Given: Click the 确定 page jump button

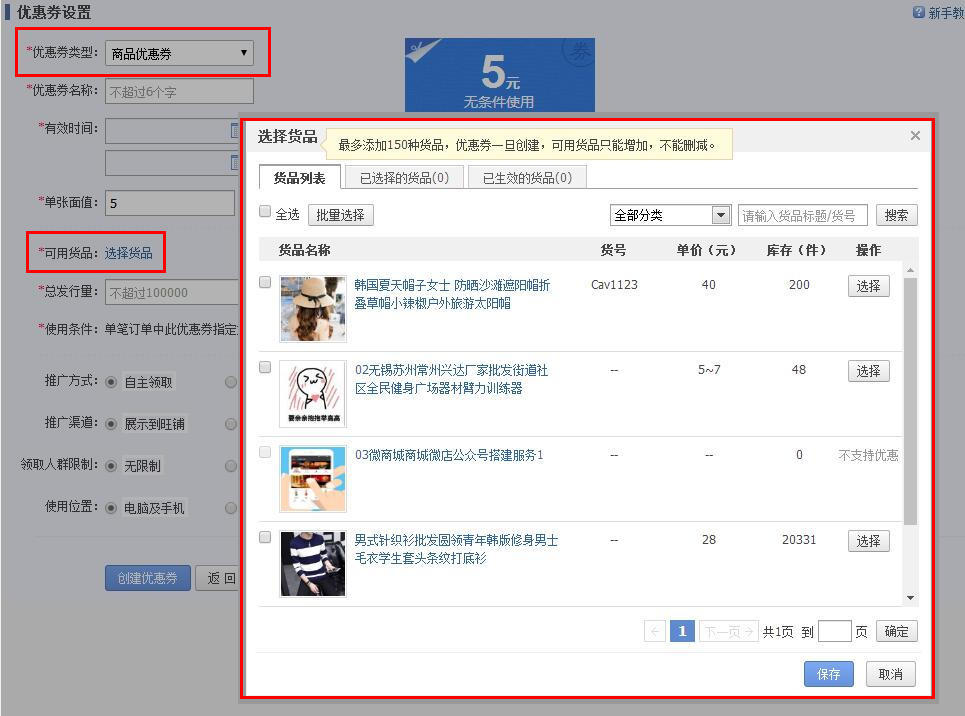Looking at the screenshot, I should (x=897, y=631).
